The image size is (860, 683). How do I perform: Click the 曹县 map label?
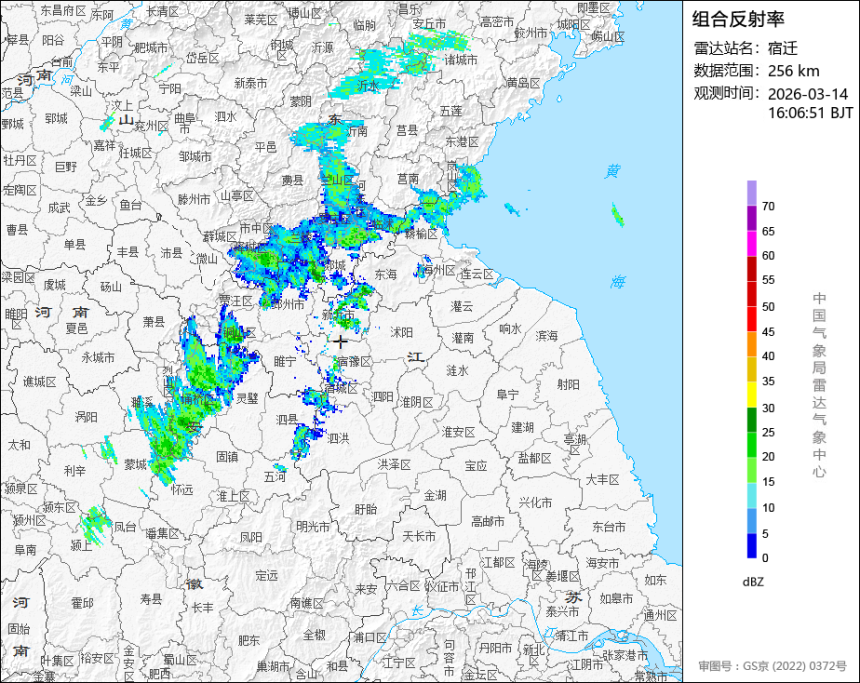[17, 229]
